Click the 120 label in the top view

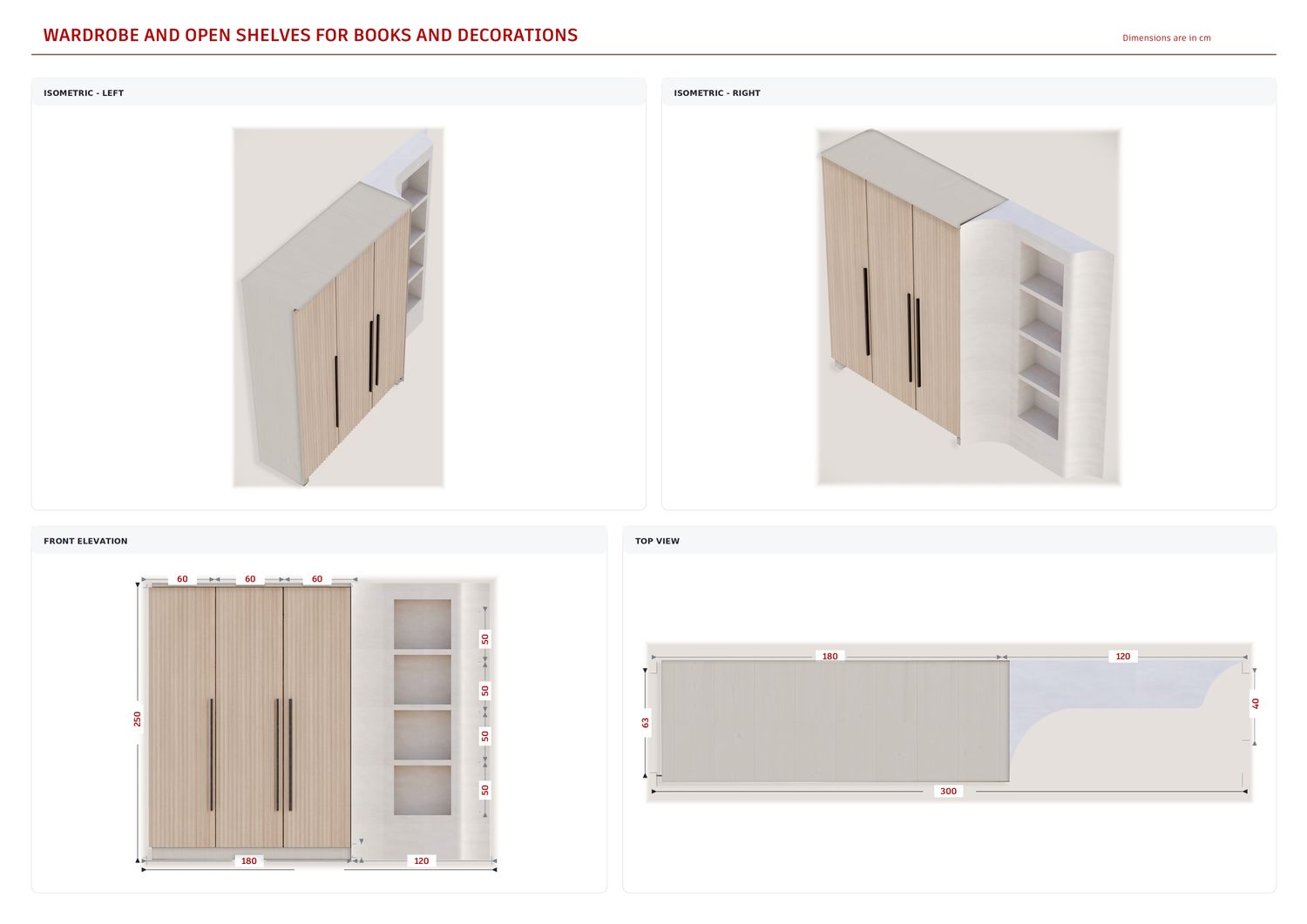coord(1123,657)
